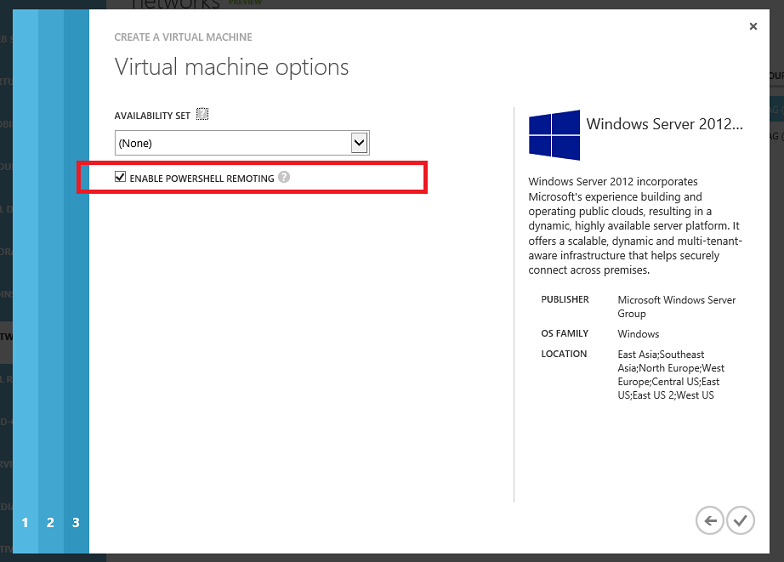Image resolution: width=784 pixels, height=562 pixels.
Task: Click the Windows Server 2012 description paragraph
Action: coord(635,226)
